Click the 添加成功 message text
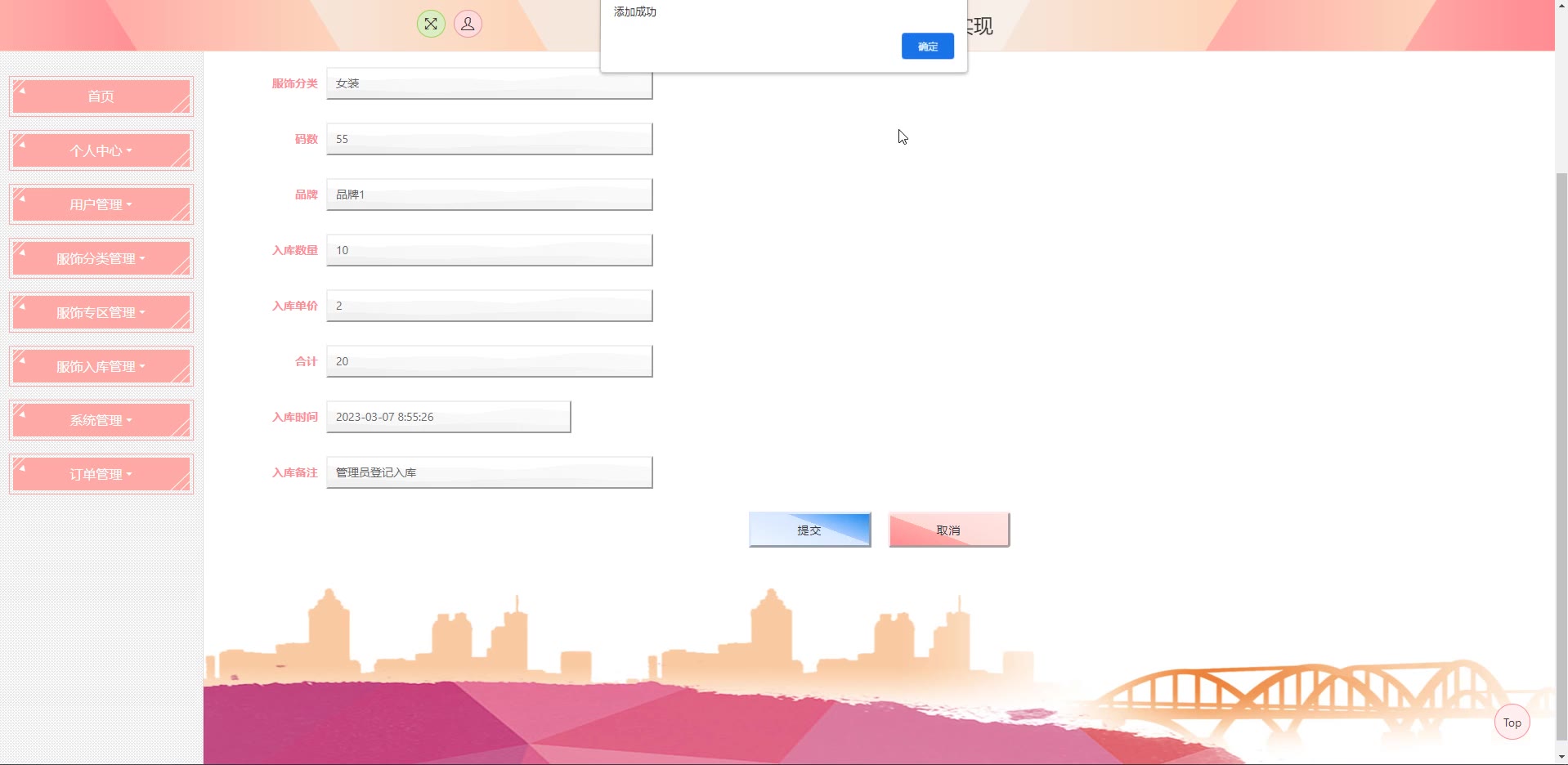The image size is (1568, 765). tap(635, 11)
